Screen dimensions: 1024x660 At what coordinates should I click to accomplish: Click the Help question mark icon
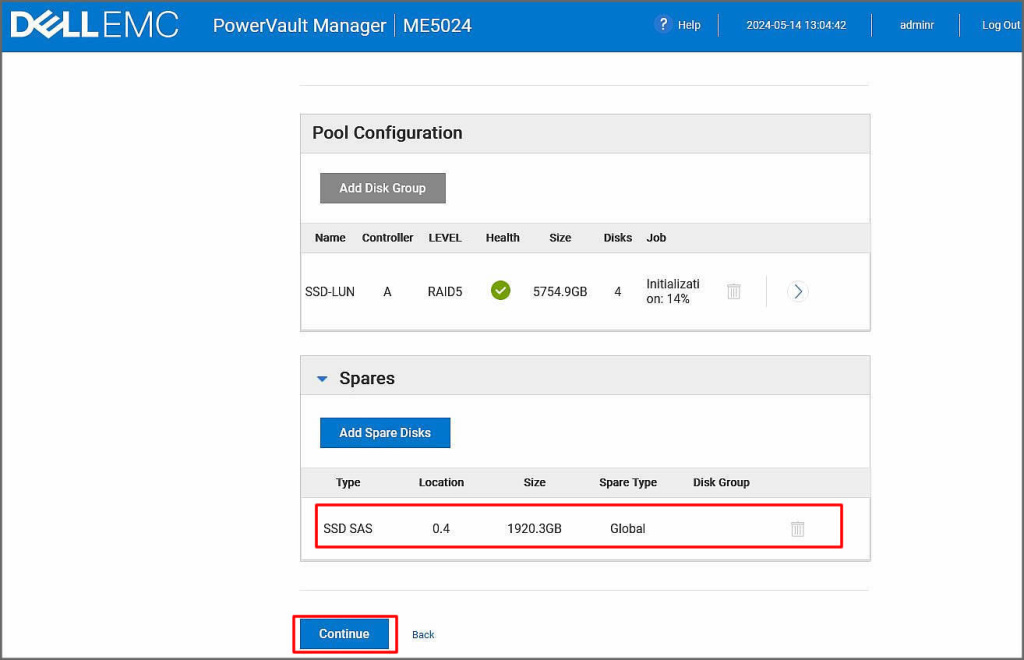pos(662,24)
